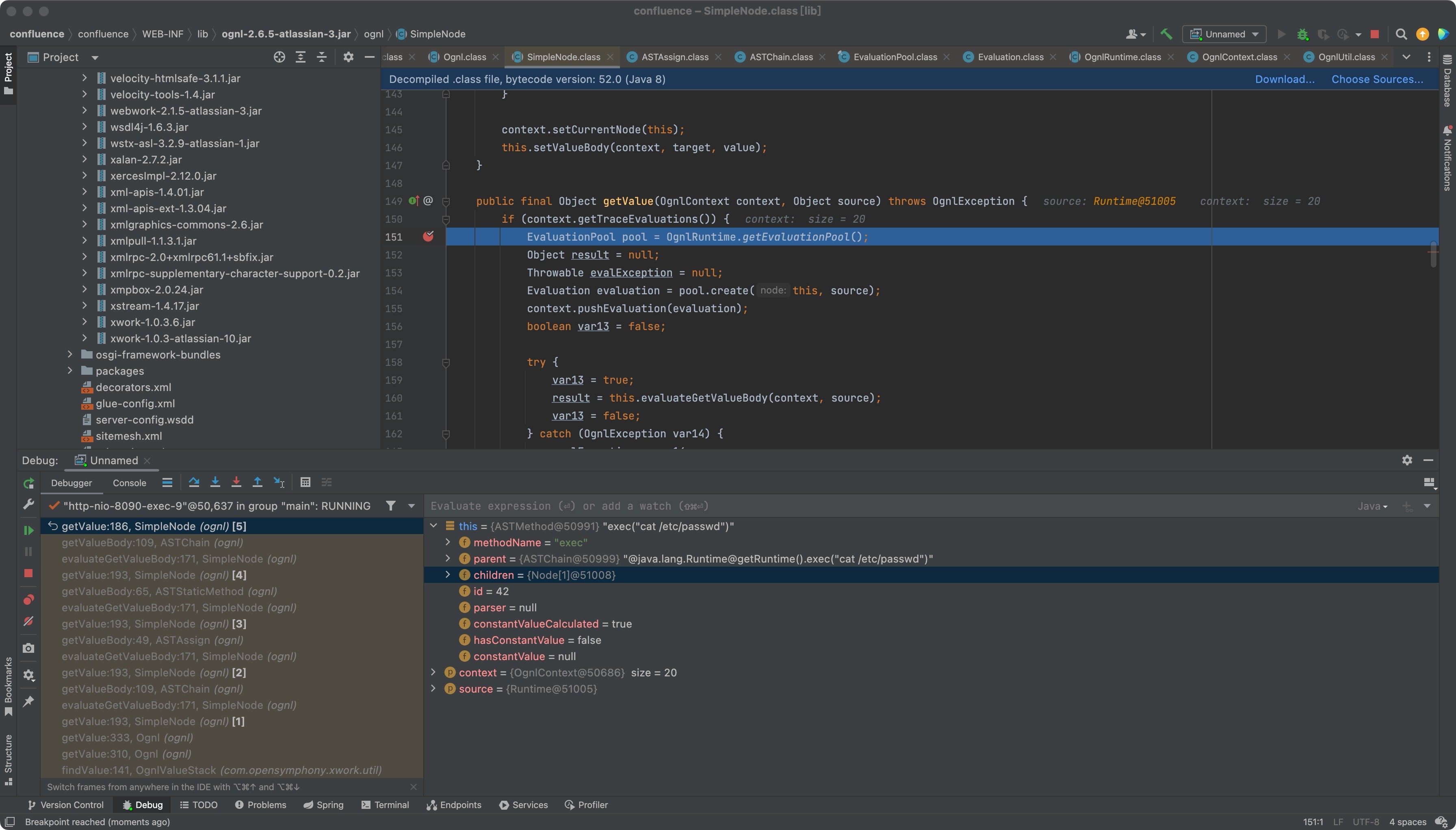Close the SimpleNode.class editor tab

[610, 57]
